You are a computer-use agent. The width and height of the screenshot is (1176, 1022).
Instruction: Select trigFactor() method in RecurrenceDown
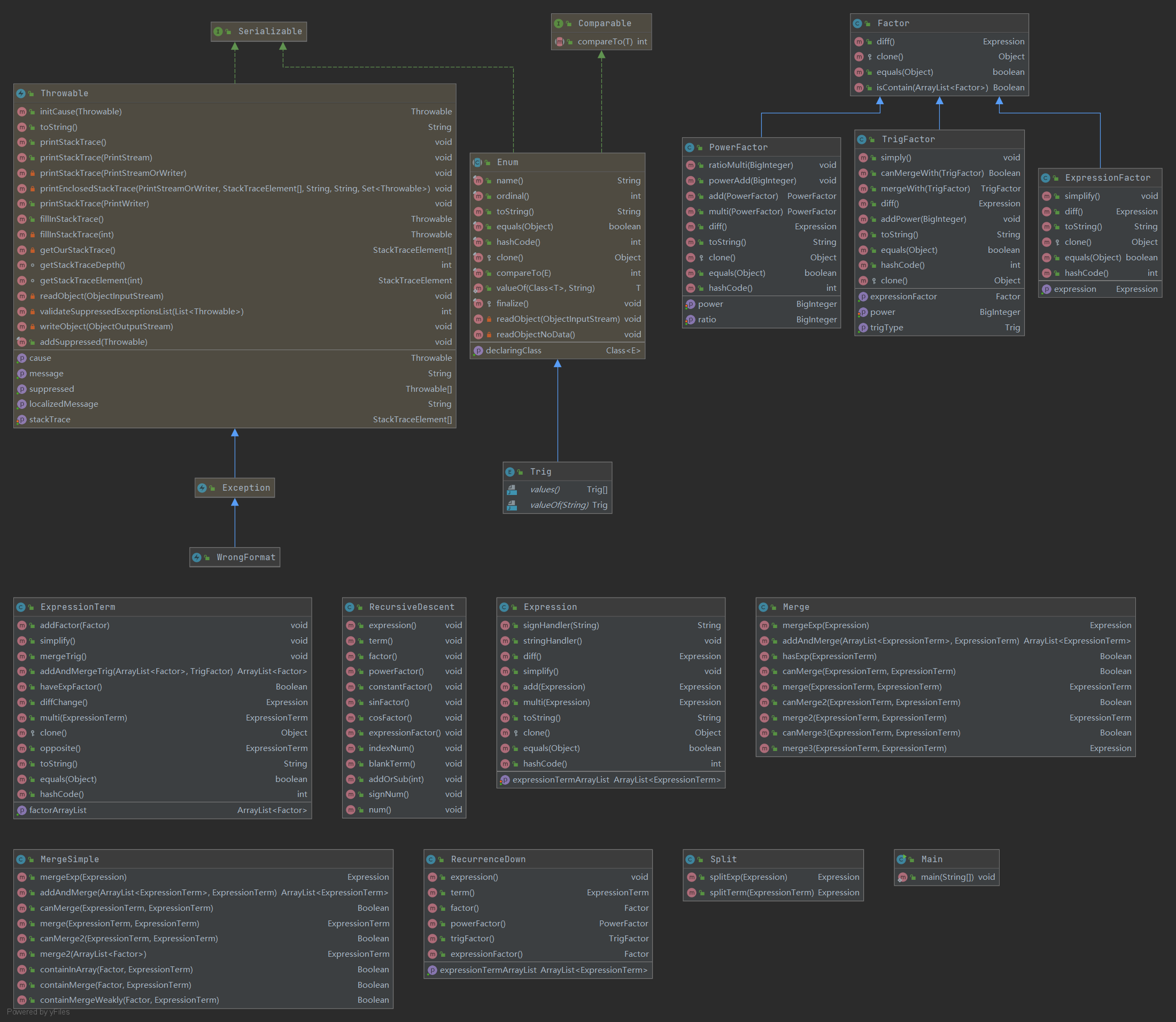[x=471, y=938]
